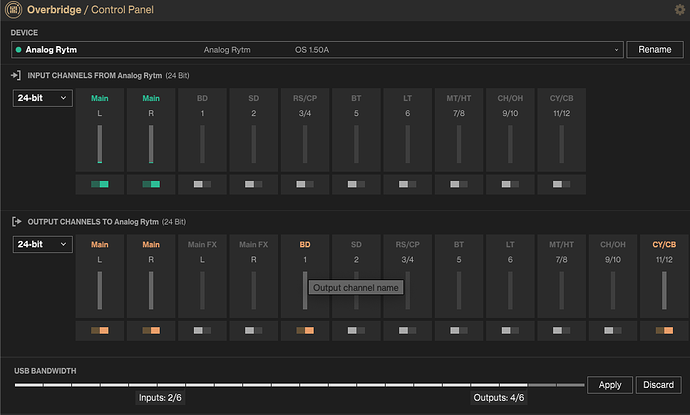Click output CY/CB channel name
This screenshot has height=415, width=690.
pos(664,245)
